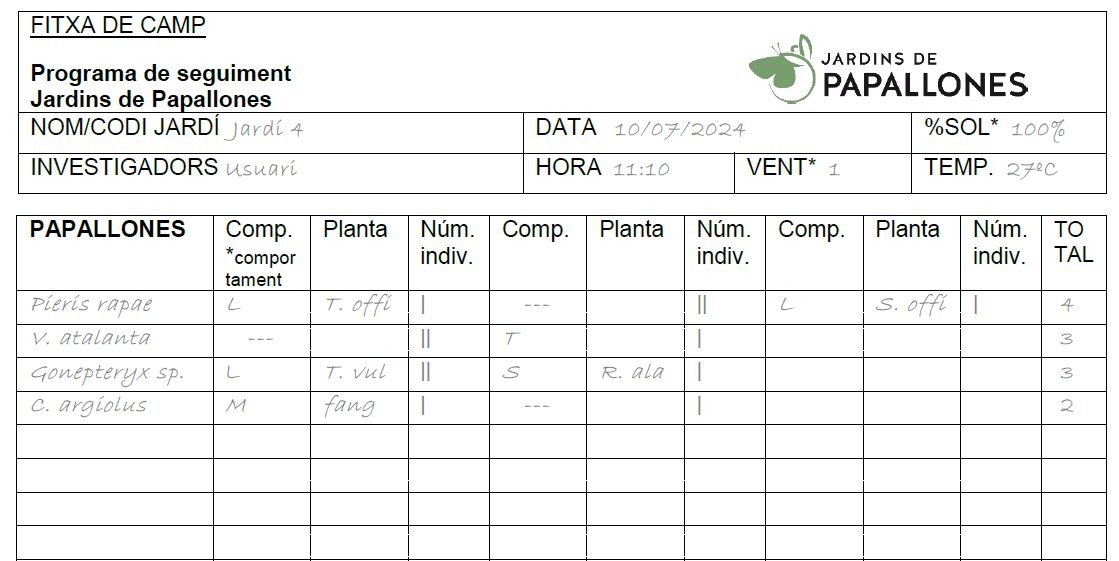
Task: Click the %SOL field showing 100%
Action: 1009,133
